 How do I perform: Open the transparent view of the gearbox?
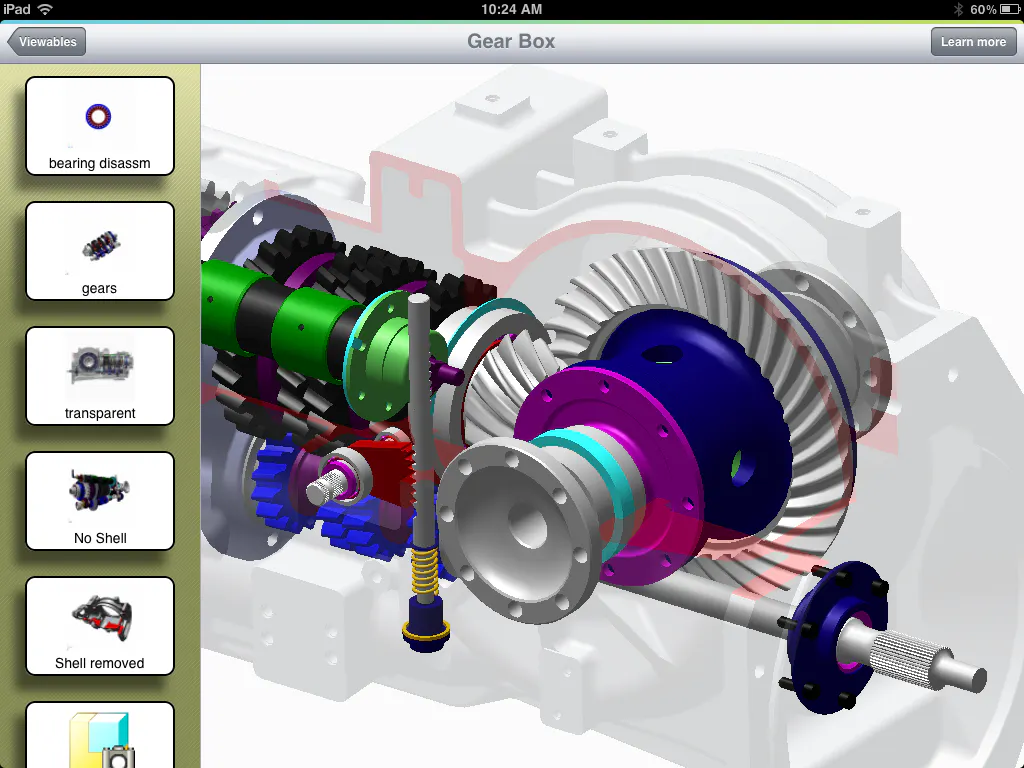(x=100, y=376)
